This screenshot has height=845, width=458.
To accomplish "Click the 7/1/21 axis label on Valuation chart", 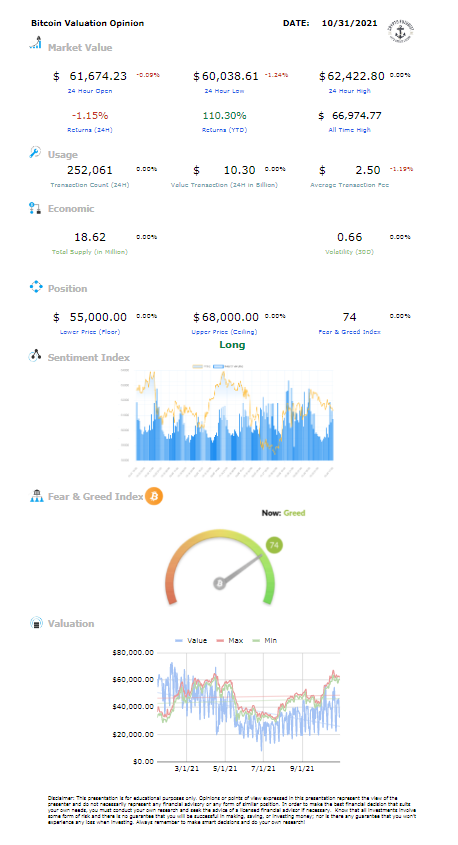I will click(x=263, y=768).
